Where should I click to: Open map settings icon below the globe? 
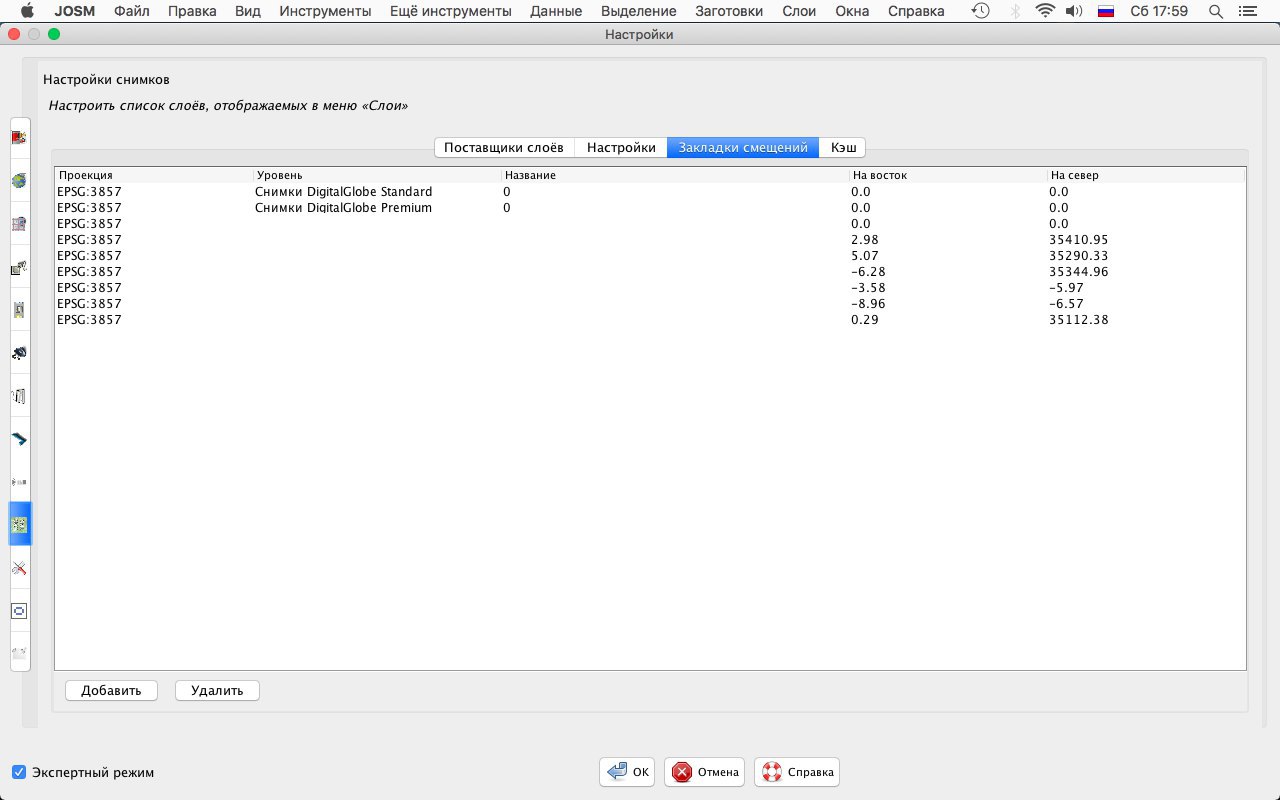click(x=19, y=224)
